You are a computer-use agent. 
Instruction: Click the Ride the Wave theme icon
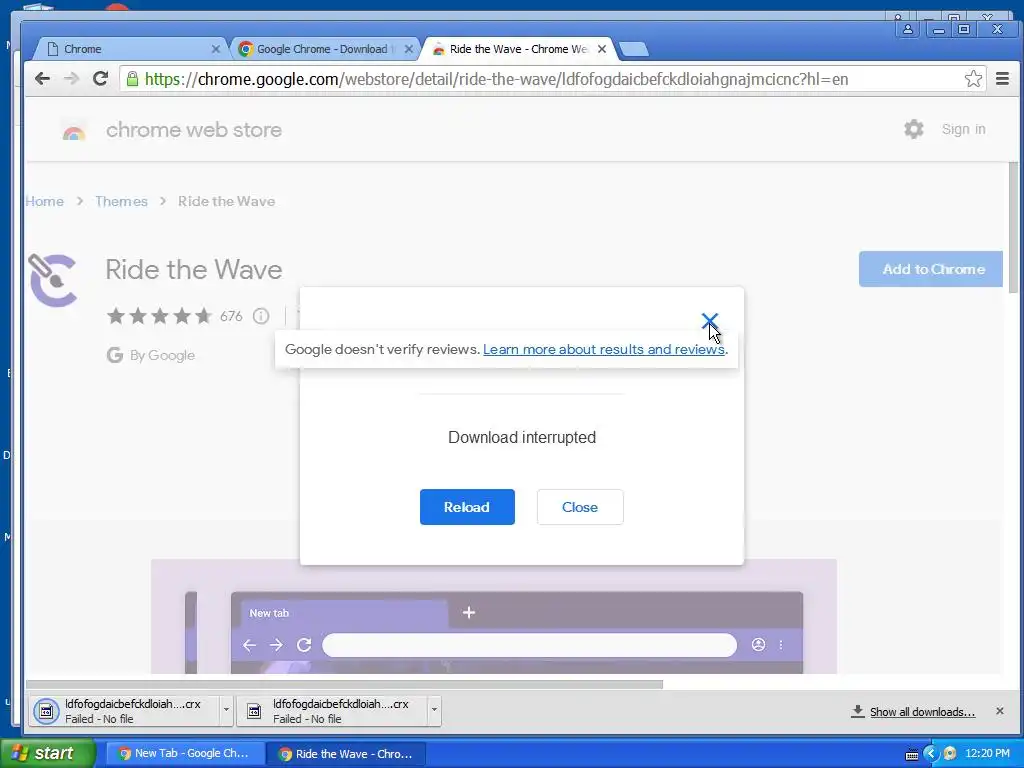coord(53,280)
